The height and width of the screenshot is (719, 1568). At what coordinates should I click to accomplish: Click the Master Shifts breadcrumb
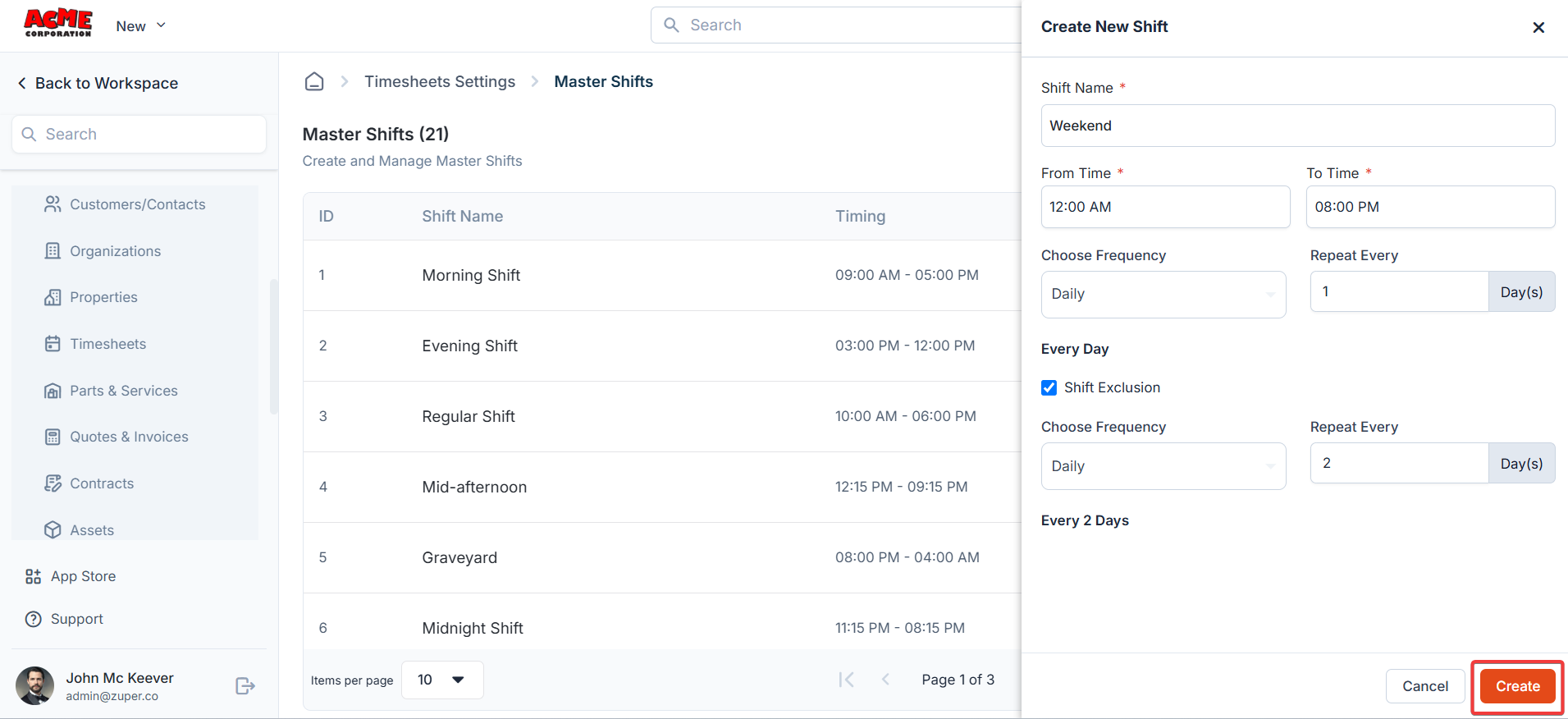(604, 81)
